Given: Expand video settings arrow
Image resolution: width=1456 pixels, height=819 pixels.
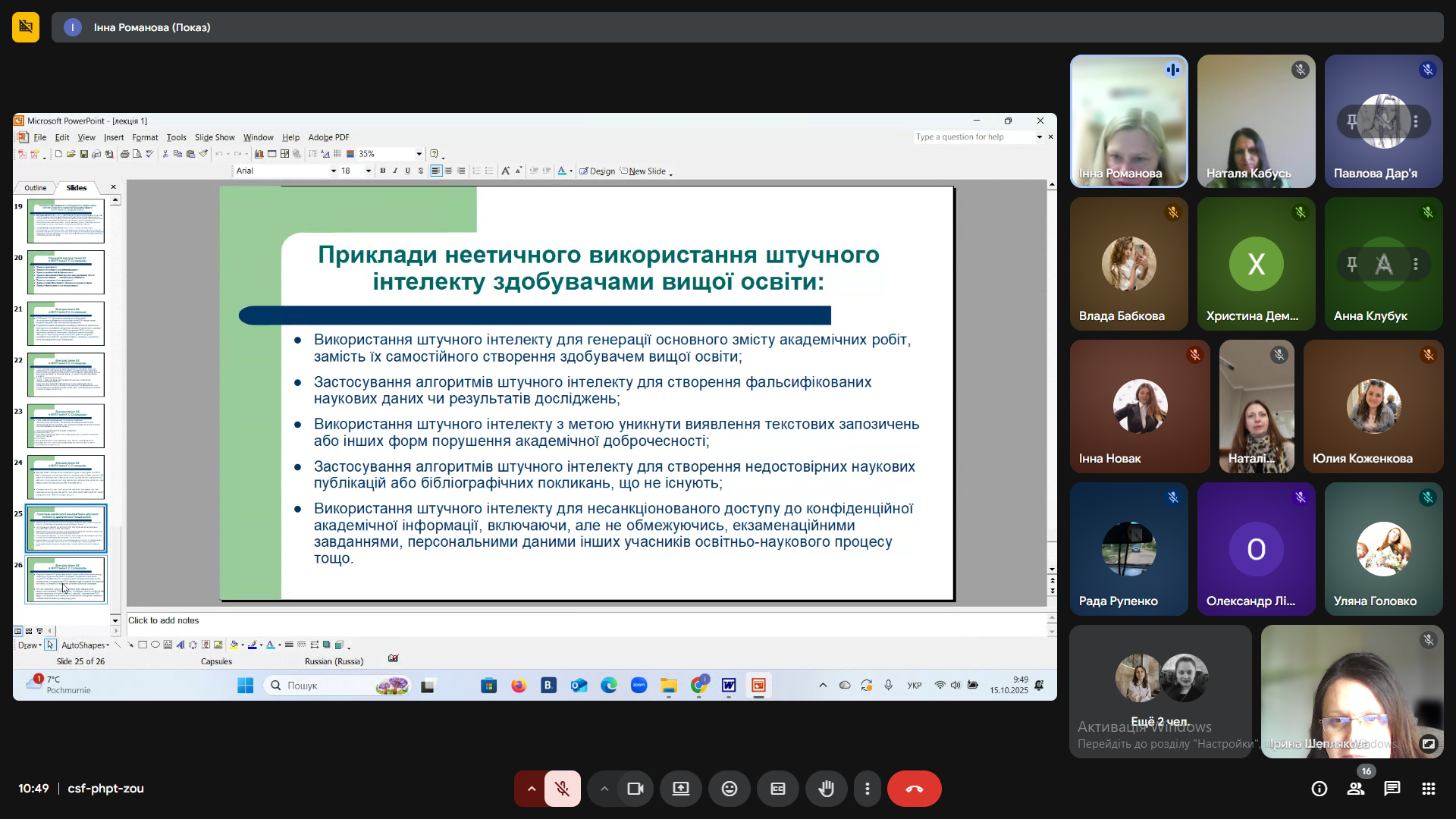Looking at the screenshot, I should 604,789.
